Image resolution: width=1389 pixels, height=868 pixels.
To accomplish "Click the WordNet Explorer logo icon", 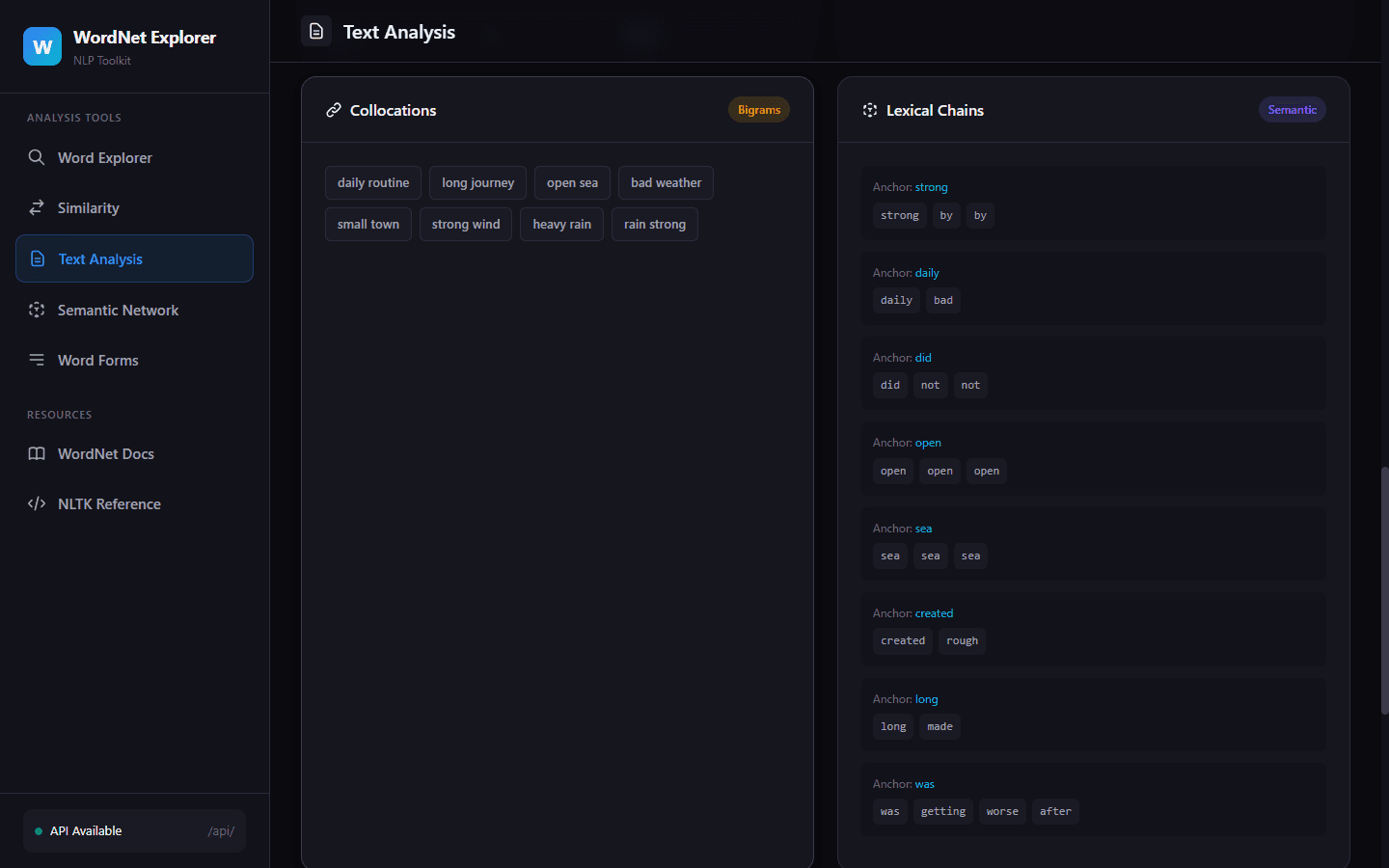I will [42, 46].
